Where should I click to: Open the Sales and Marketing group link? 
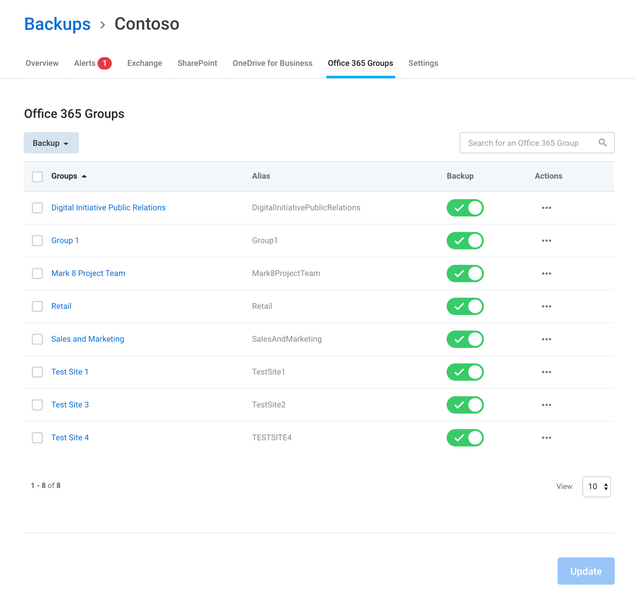87,339
